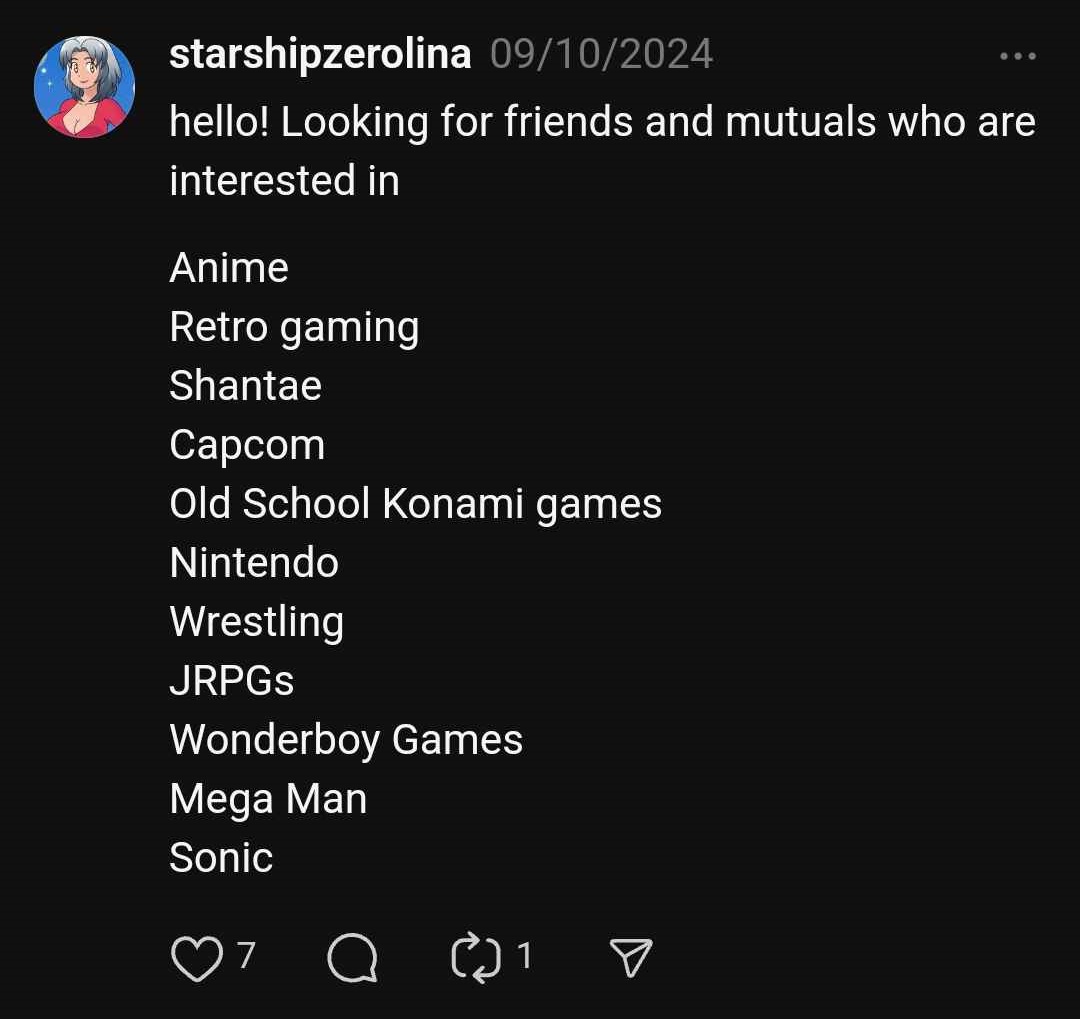Click the 09/10/2024 post date
This screenshot has height=1019, width=1080.
[x=602, y=54]
